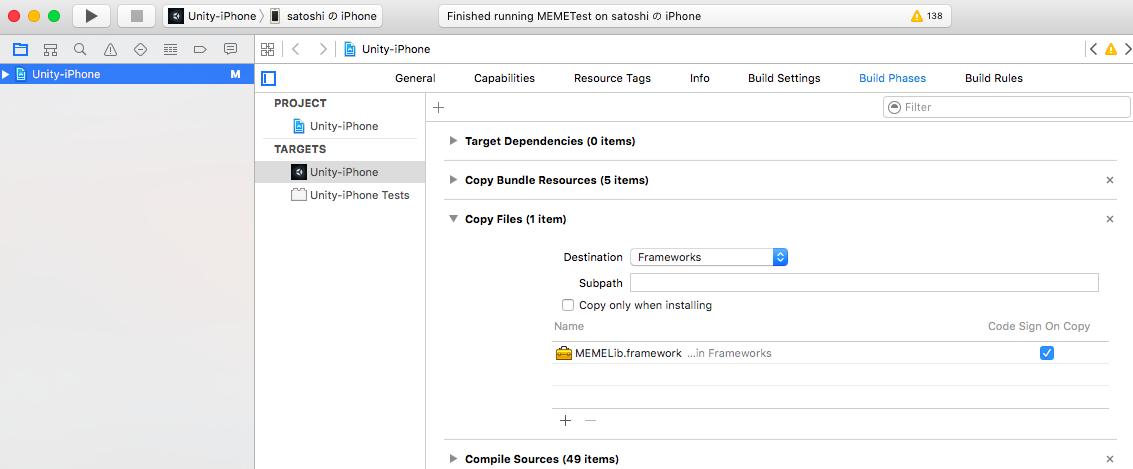Open the Unity-iPhone scheme selector
The width and height of the screenshot is (1133, 469).
tap(212, 16)
